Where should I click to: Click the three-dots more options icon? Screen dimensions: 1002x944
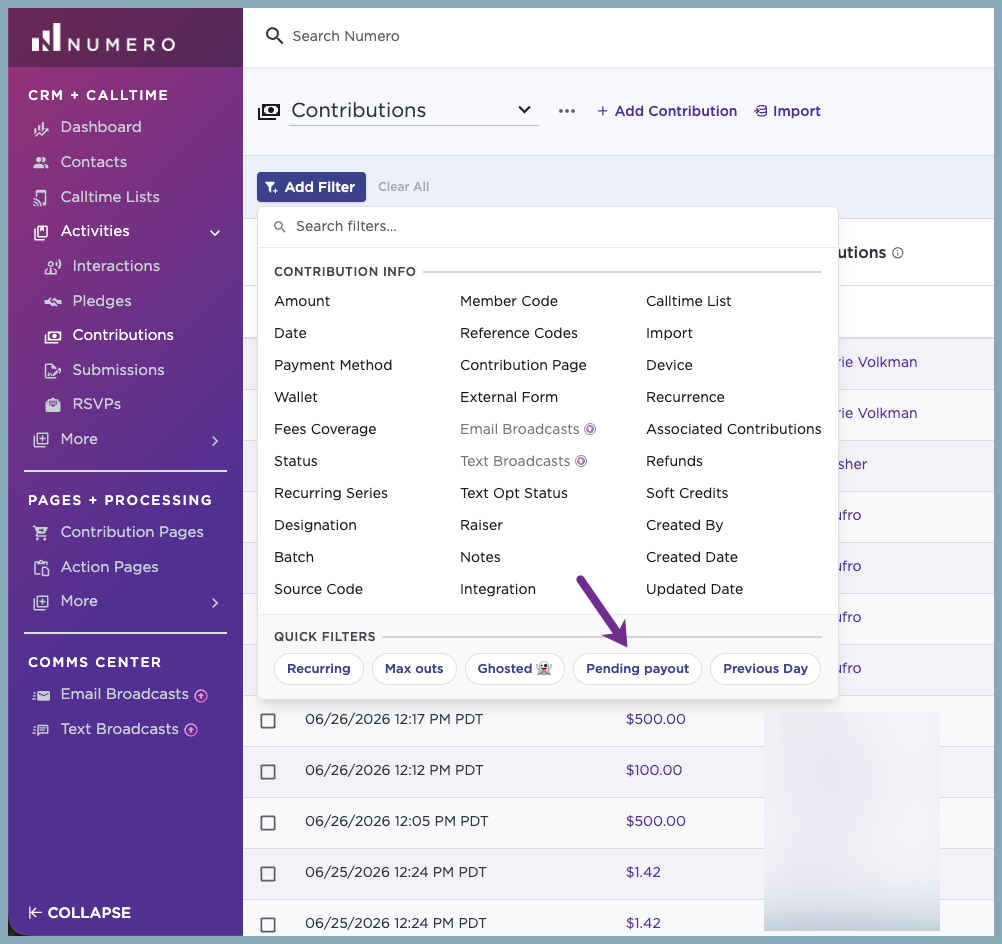click(x=566, y=111)
